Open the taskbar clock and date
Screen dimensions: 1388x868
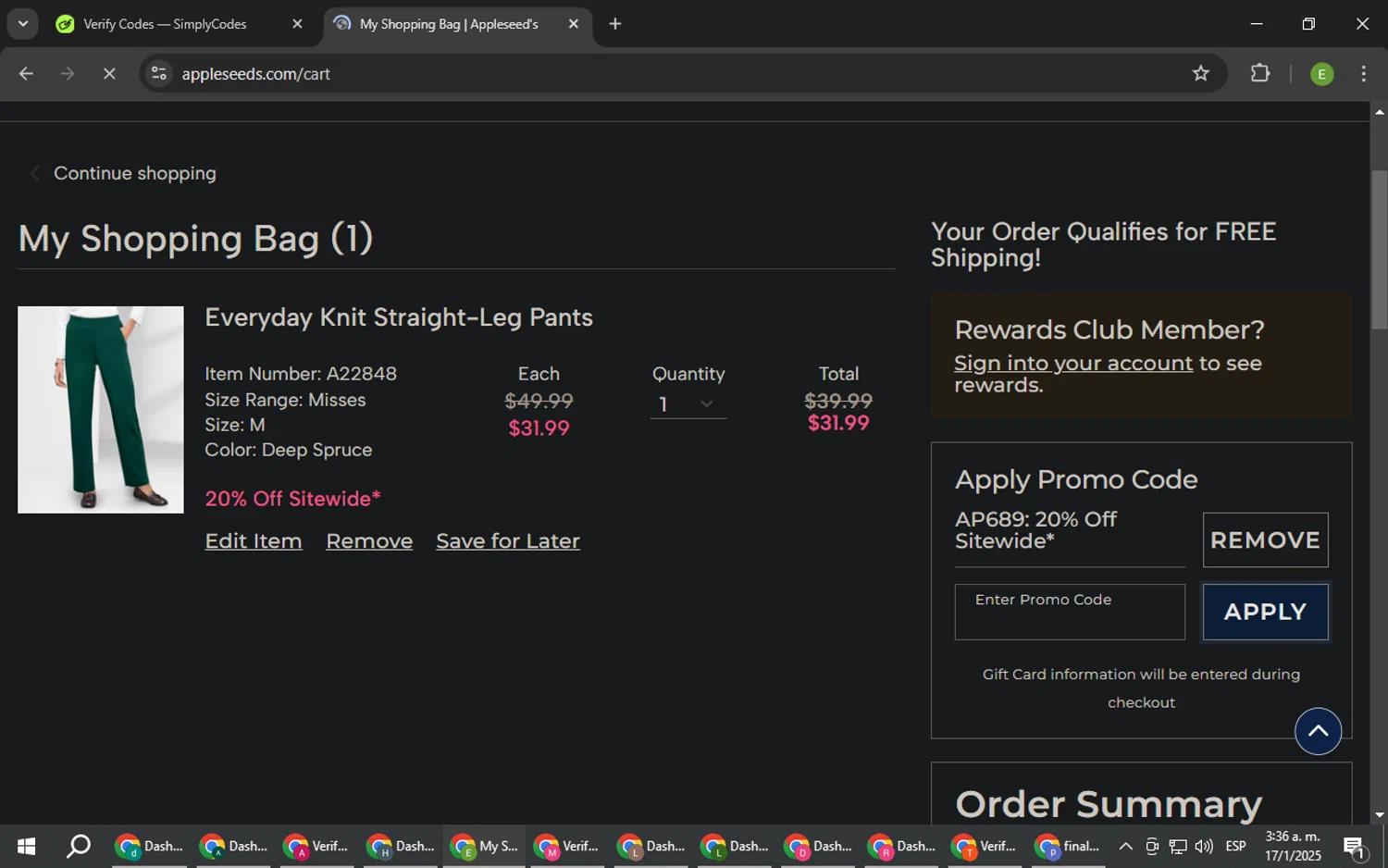coord(1293,846)
